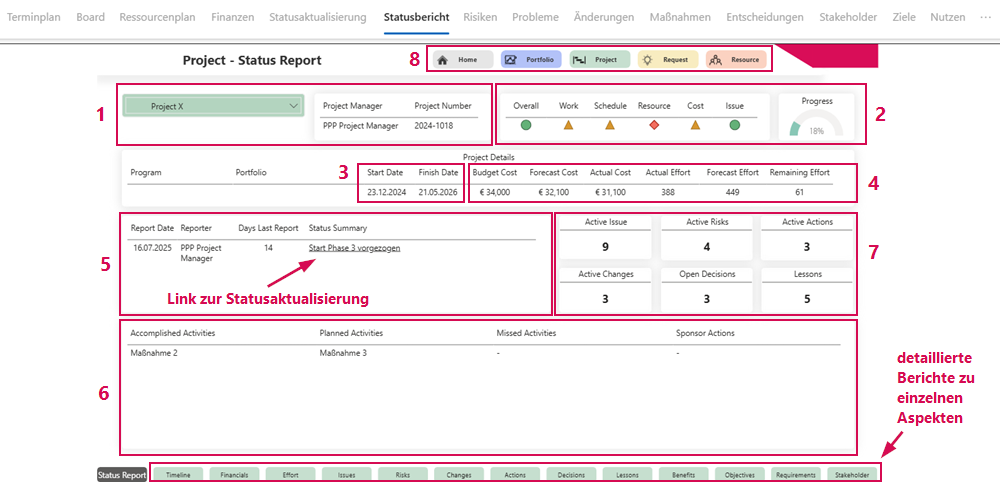This screenshot has width=1000, height=482.
Task: Open the Financials detail report
Action: tap(235, 475)
